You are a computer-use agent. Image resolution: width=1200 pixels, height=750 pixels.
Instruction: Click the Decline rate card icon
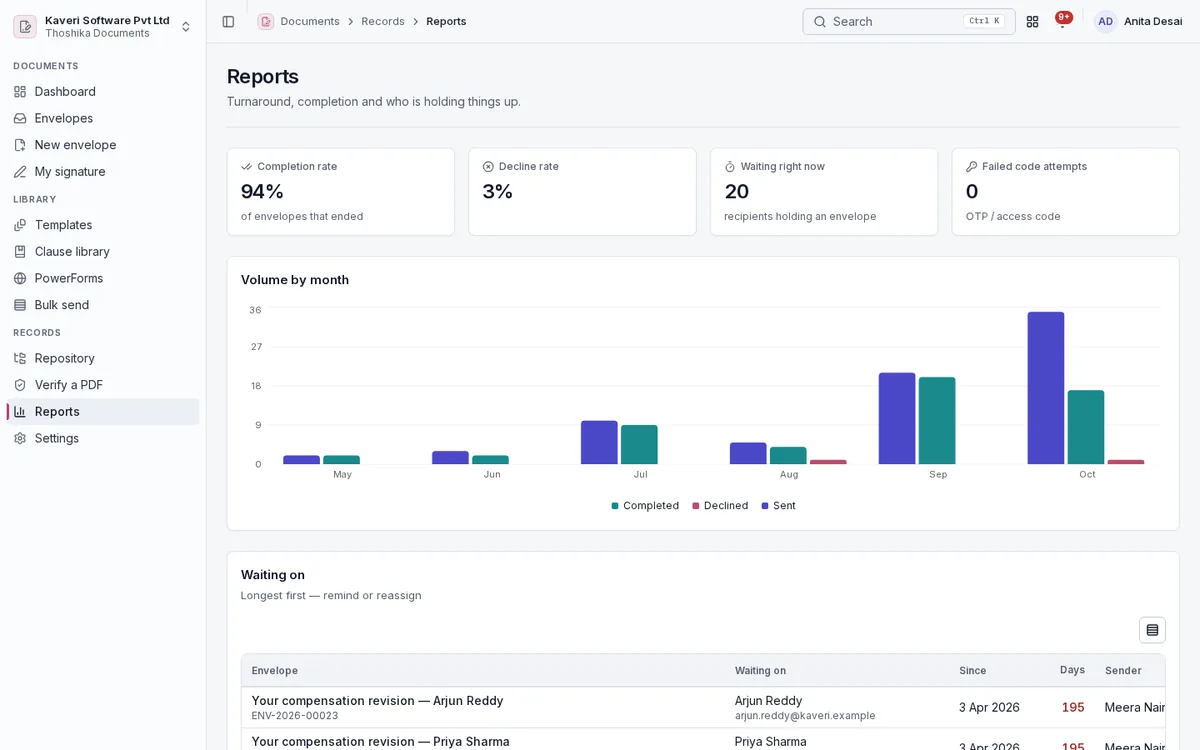pyautogui.click(x=488, y=167)
